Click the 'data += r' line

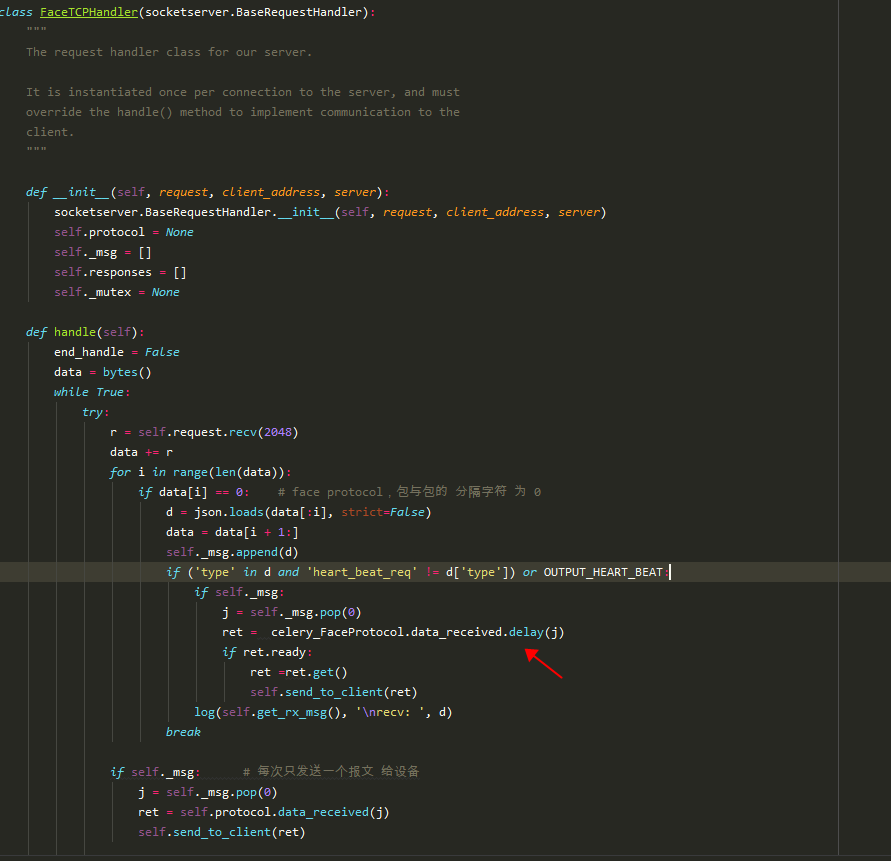pos(141,452)
